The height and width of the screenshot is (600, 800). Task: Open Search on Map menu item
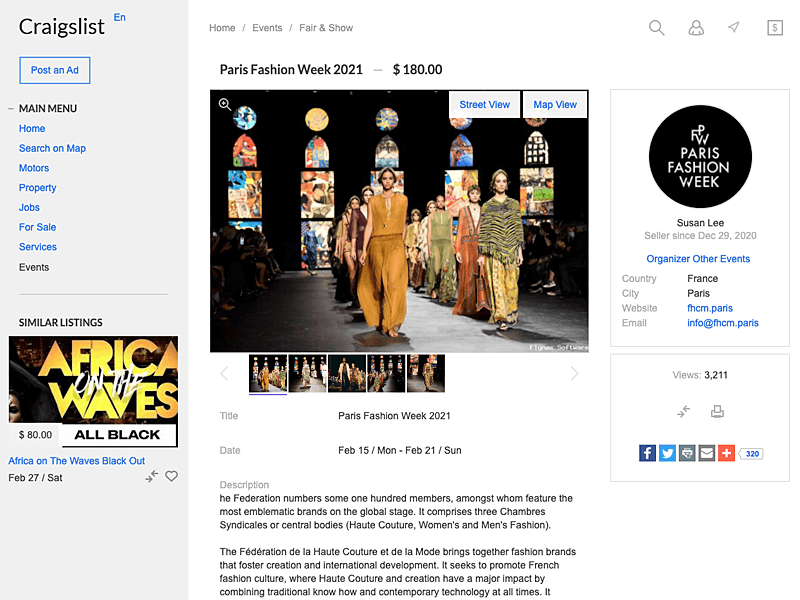pos(53,148)
